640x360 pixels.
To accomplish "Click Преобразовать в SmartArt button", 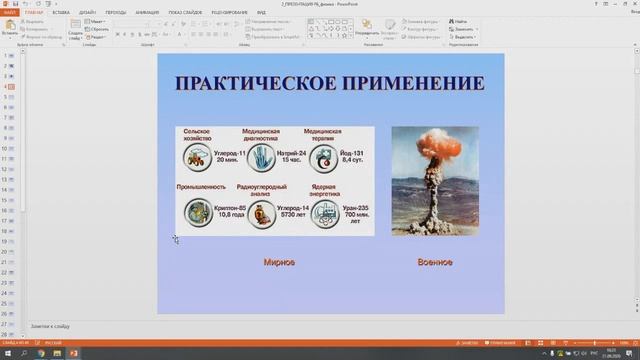I will (x=273, y=37).
